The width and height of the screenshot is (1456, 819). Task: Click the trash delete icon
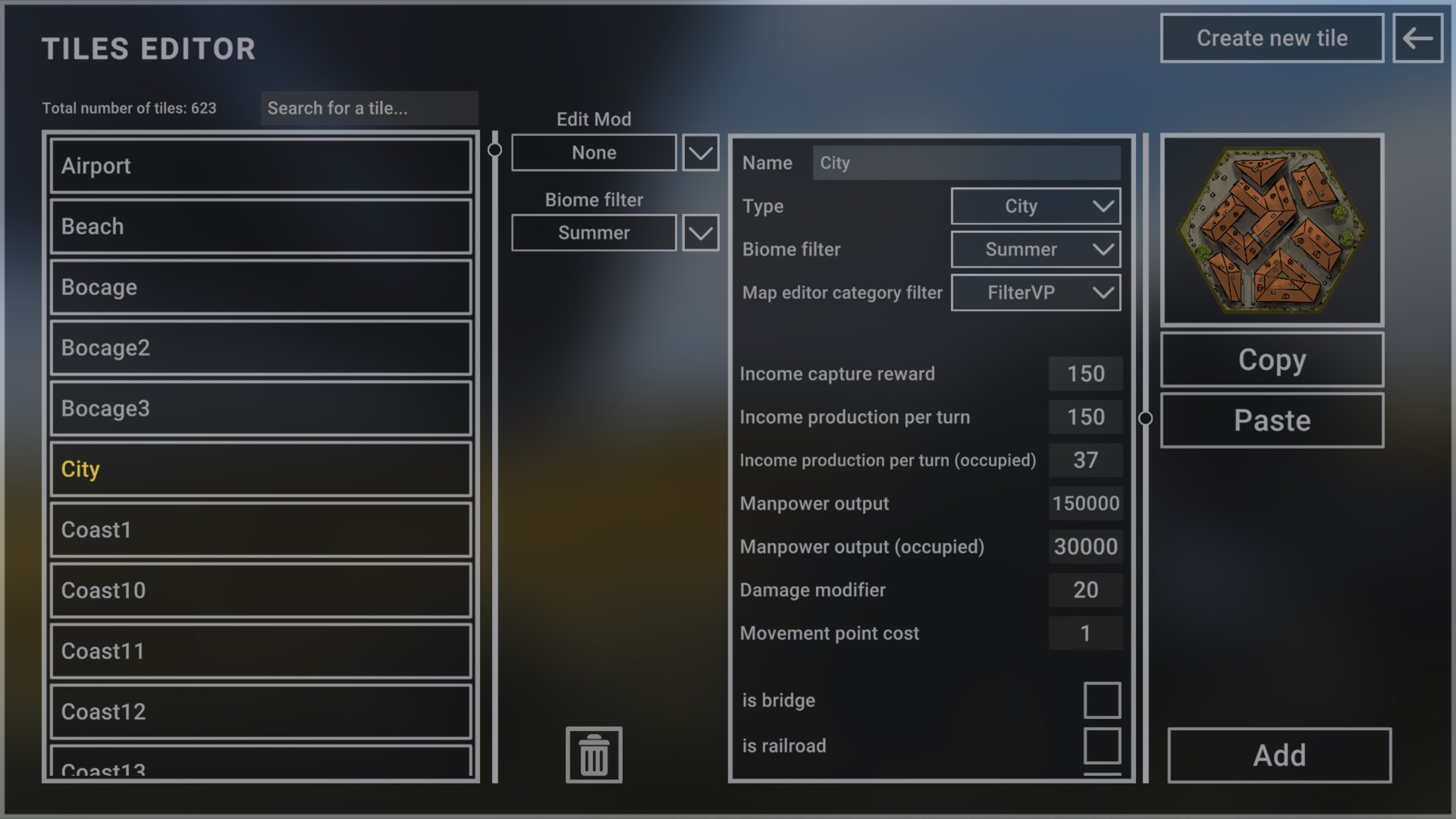tap(594, 755)
